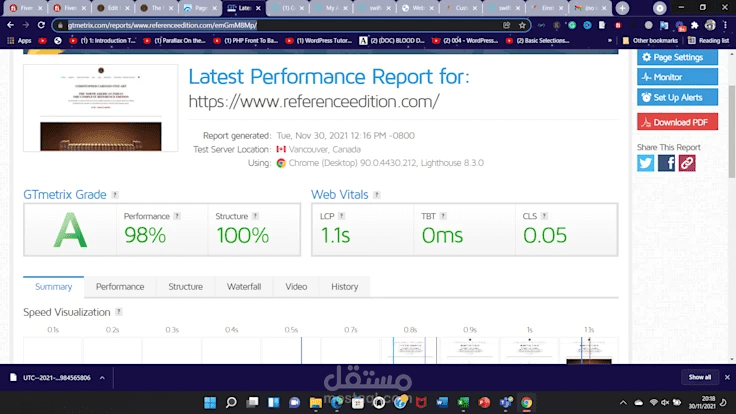The image size is (736, 414).
Task: Click the share icon in the address bar
Action: pos(506,25)
